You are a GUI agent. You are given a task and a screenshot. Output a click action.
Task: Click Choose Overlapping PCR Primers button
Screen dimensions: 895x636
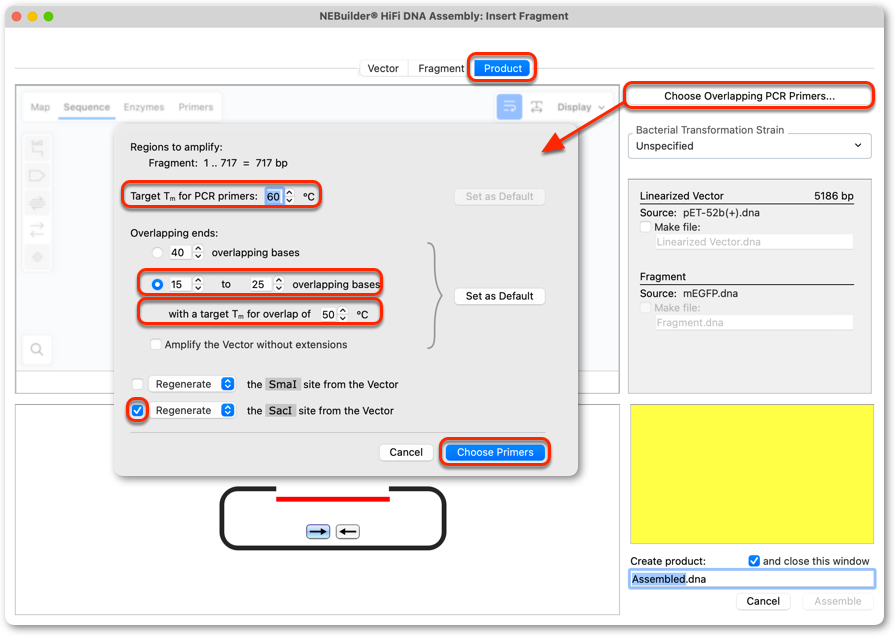point(749,96)
